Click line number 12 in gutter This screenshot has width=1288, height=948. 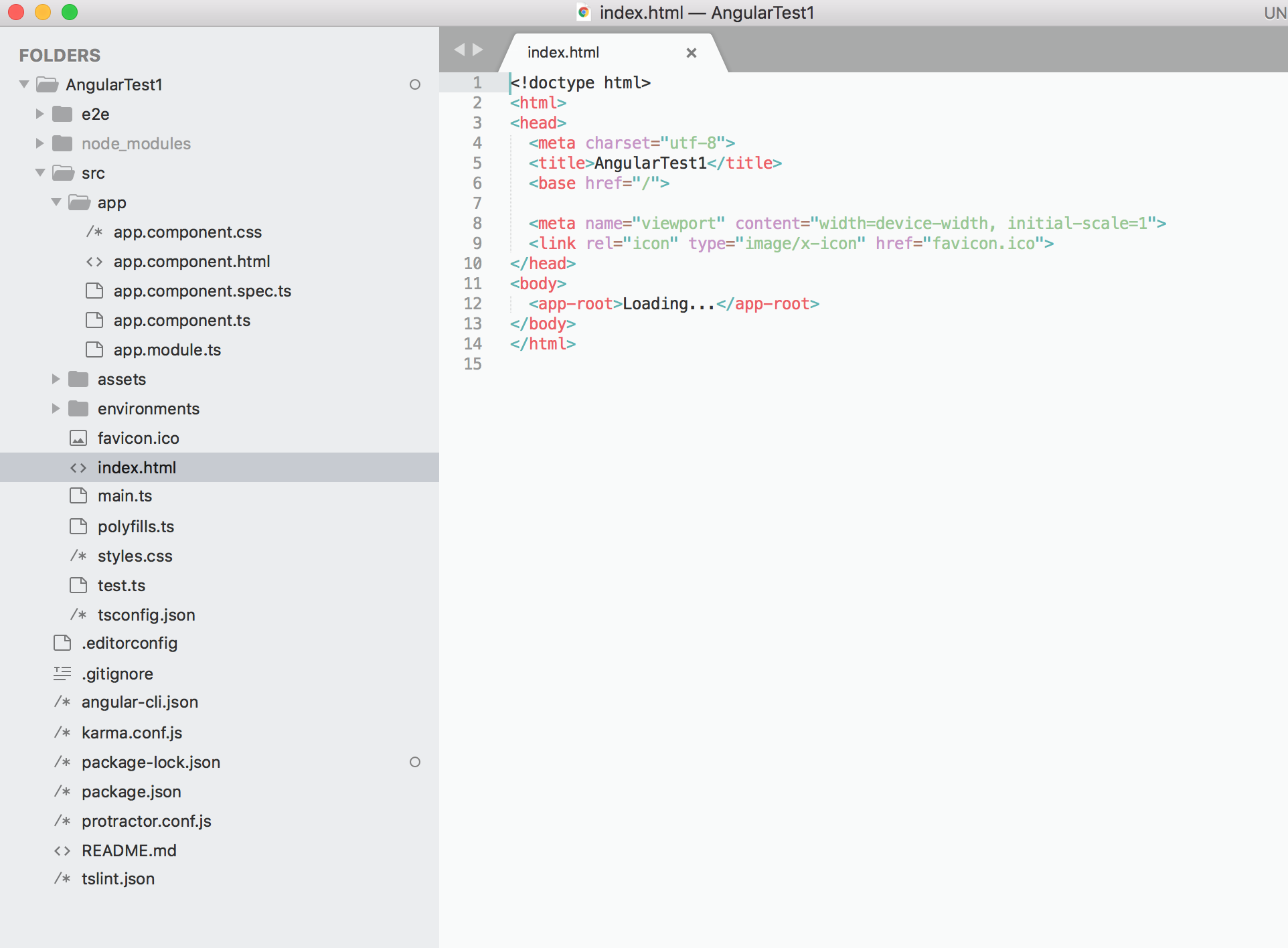(473, 304)
